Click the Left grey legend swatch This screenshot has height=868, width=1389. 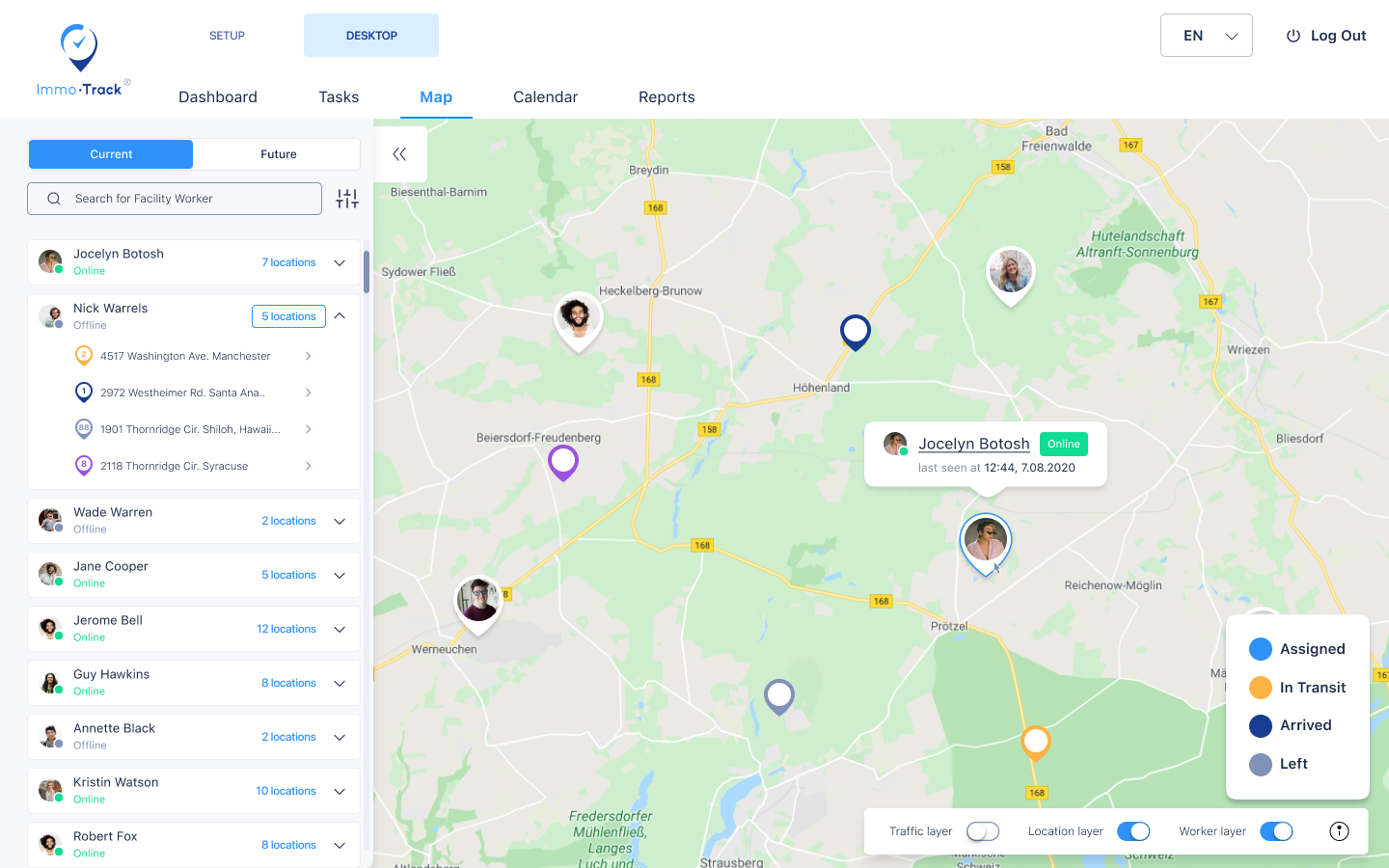coord(1261,764)
